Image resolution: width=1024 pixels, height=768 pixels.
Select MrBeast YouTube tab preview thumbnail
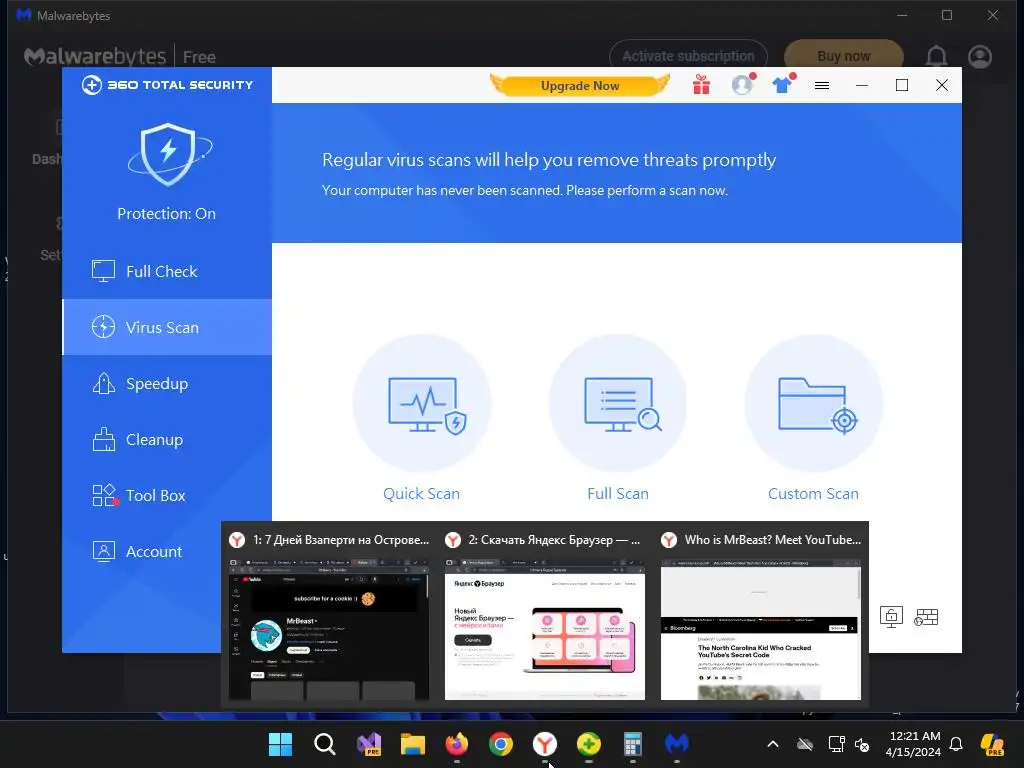[x=329, y=630]
